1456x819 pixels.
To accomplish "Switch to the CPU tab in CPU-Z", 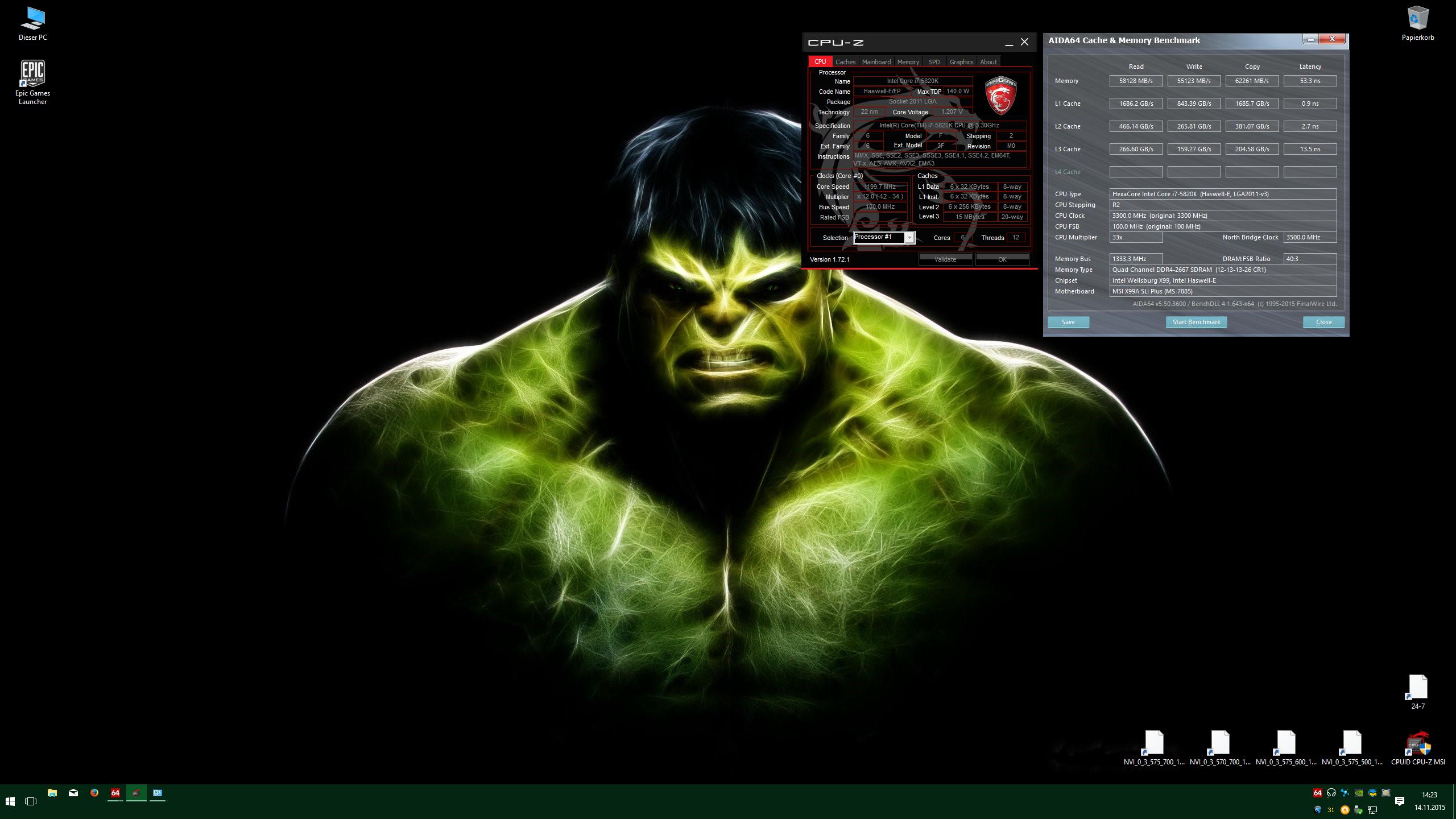I will point(820,61).
